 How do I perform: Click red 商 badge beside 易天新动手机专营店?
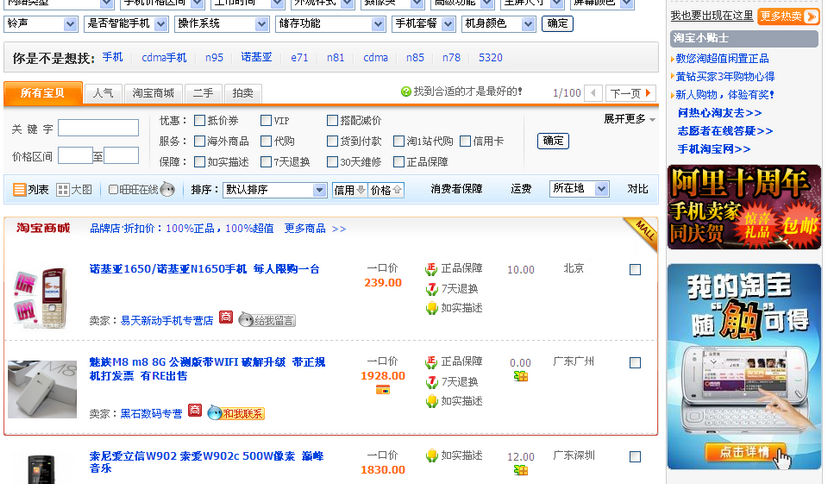[225, 318]
